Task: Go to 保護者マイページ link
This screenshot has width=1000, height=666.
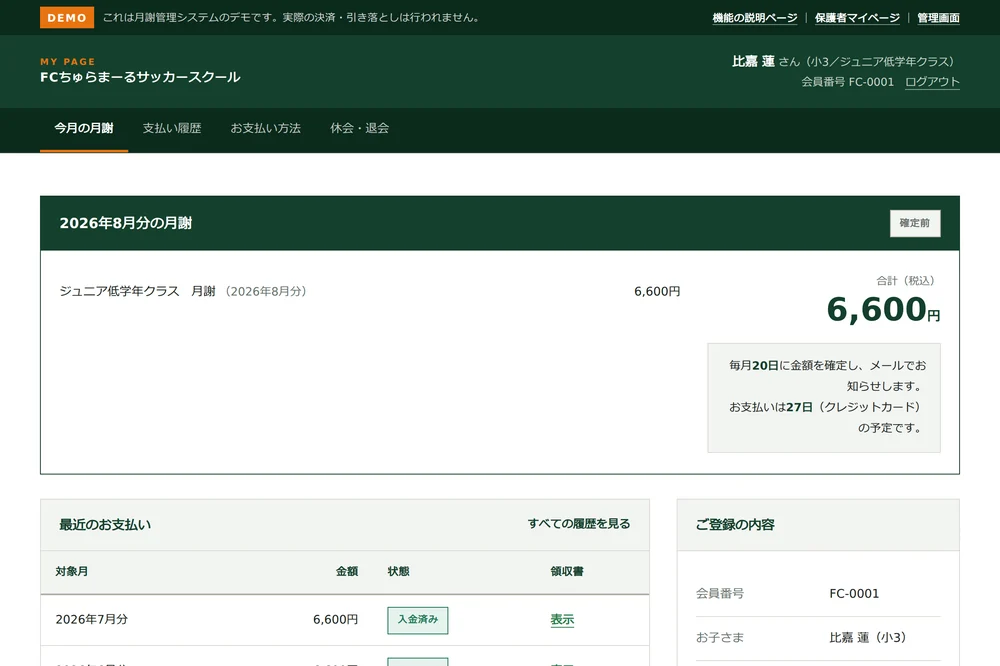Action: point(857,18)
